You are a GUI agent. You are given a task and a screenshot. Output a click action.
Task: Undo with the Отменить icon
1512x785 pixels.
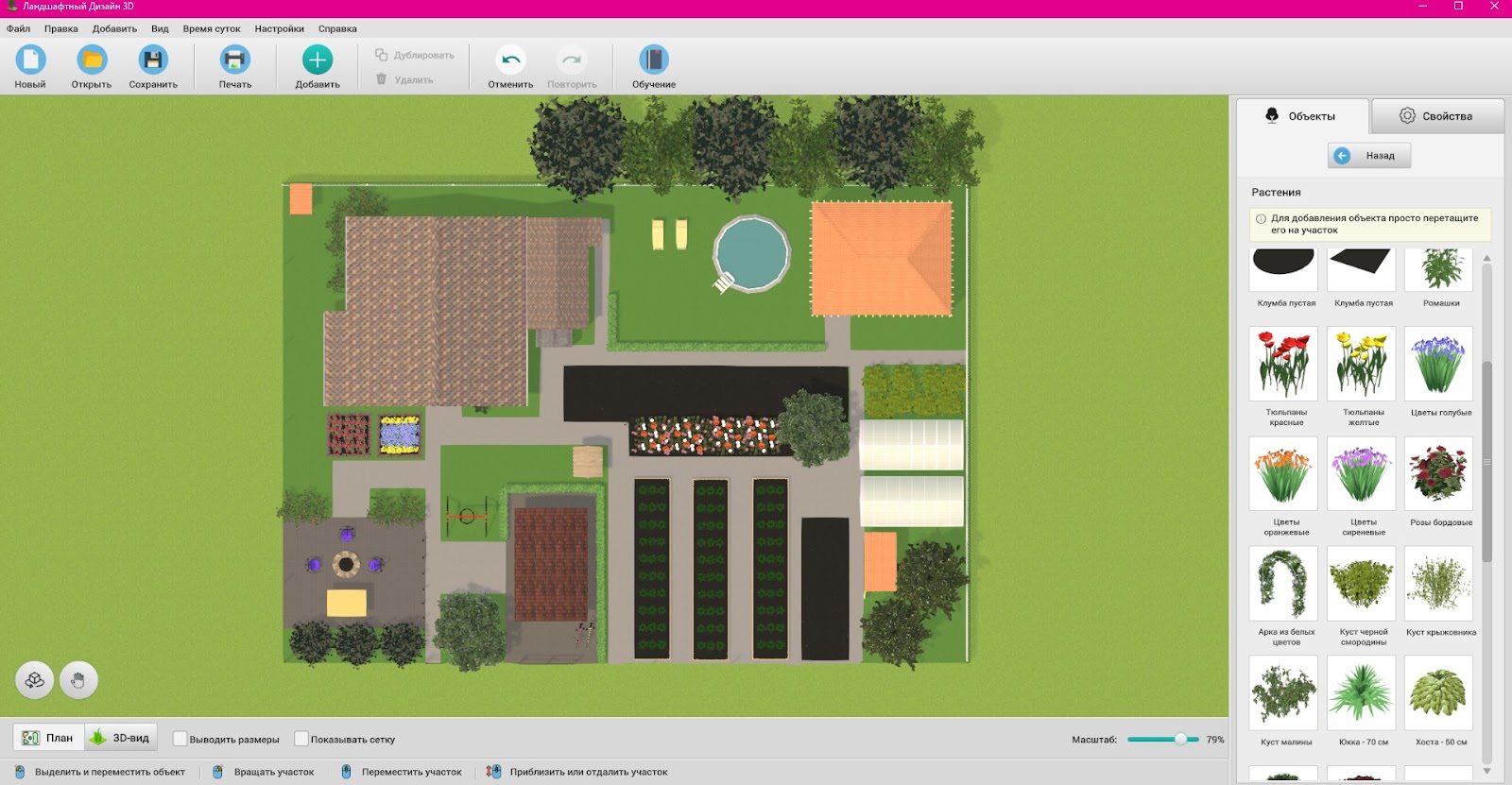click(510, 60)
